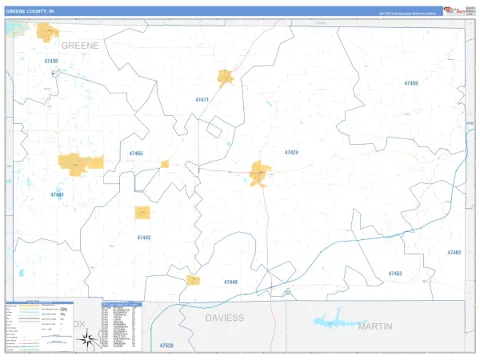
Task: Select the "MARTIN" neighboring county label
Action: pos(375,326)
